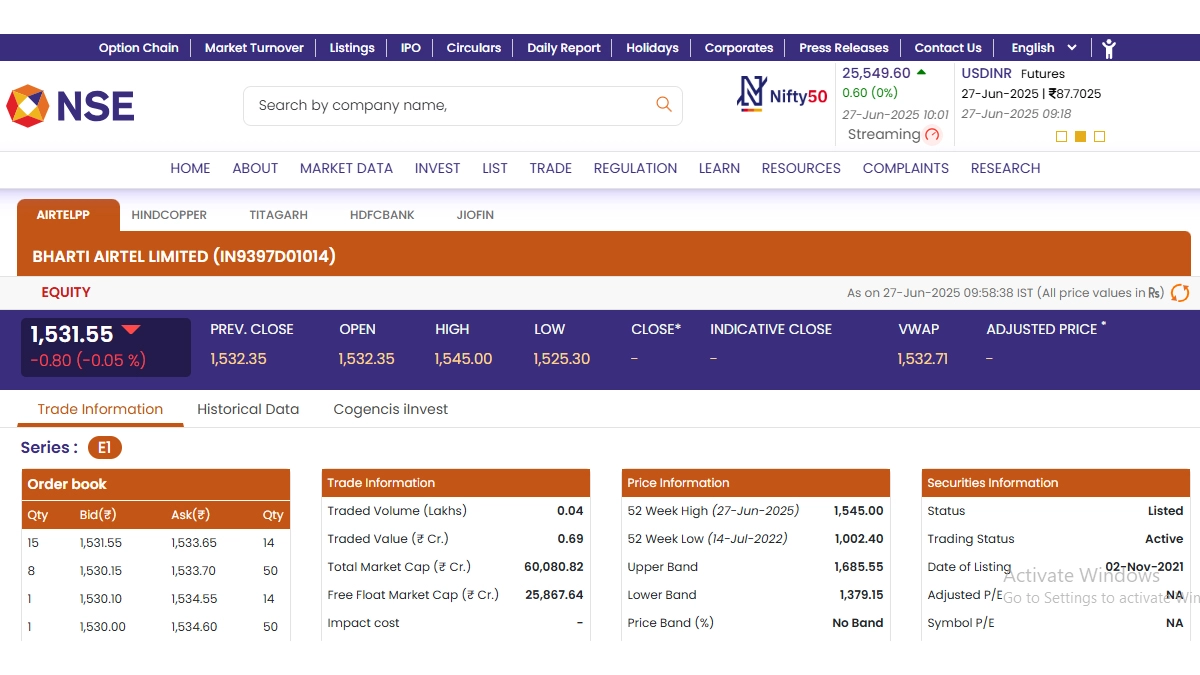Click the red down arrow beside 1,531.55
The height and width of the screenshot is (675, 1200).
click(x=131, y=331)
